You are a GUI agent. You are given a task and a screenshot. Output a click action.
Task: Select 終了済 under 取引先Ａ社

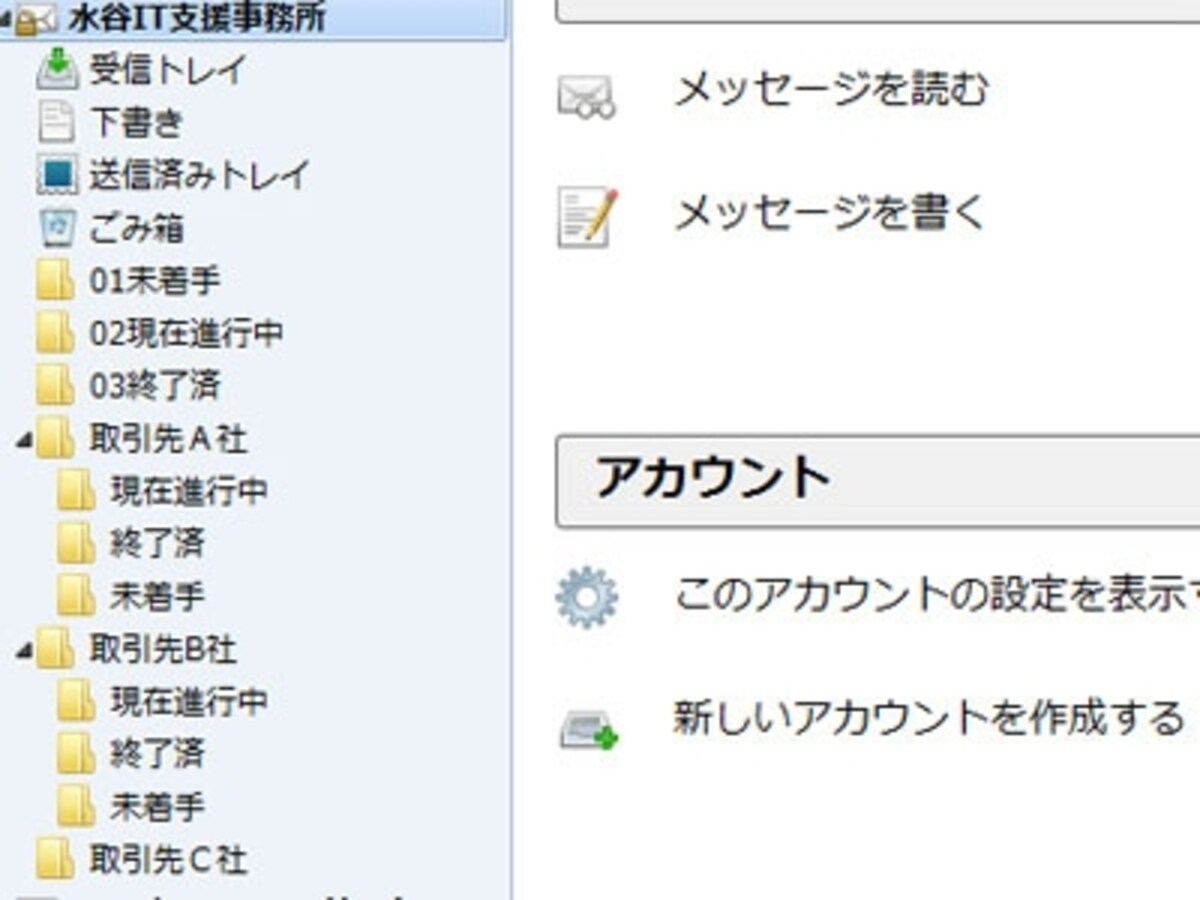pyautogui.click(x=157, y=544)
